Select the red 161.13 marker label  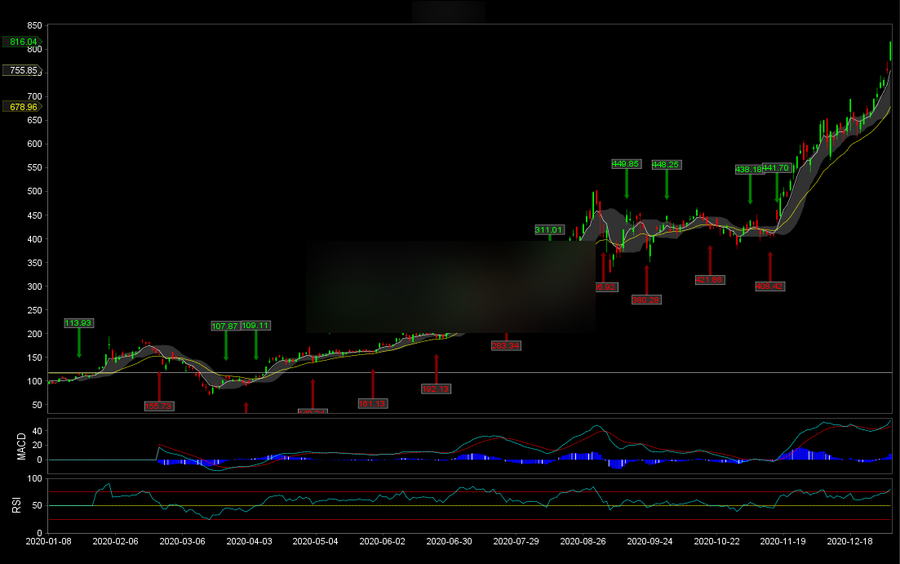372,403
